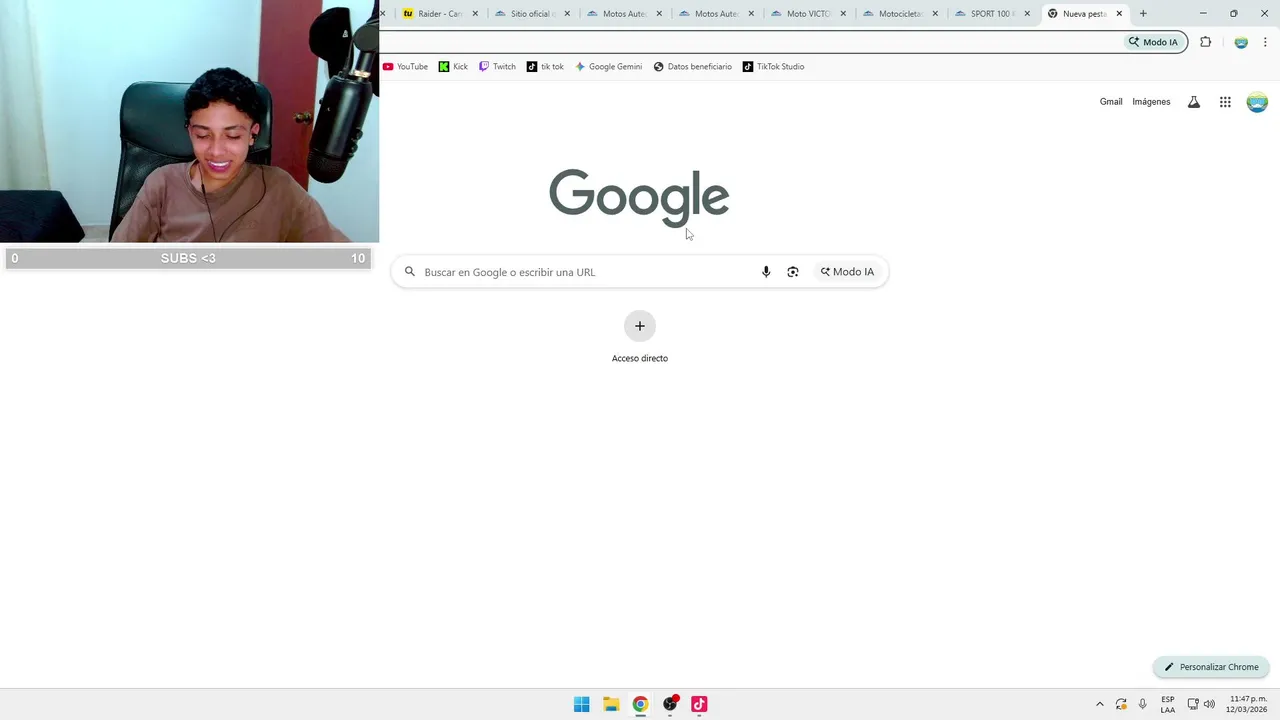Click the search magnifier icon in search box

coord(410,272)
